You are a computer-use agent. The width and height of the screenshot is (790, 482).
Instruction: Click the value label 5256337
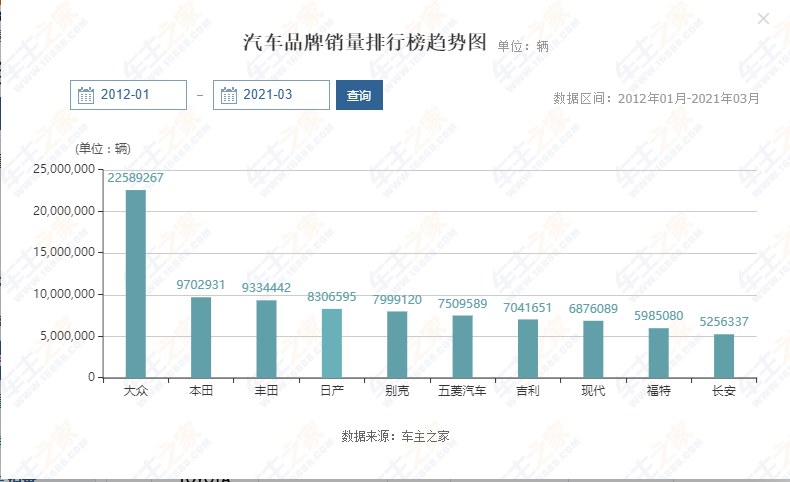724,322
